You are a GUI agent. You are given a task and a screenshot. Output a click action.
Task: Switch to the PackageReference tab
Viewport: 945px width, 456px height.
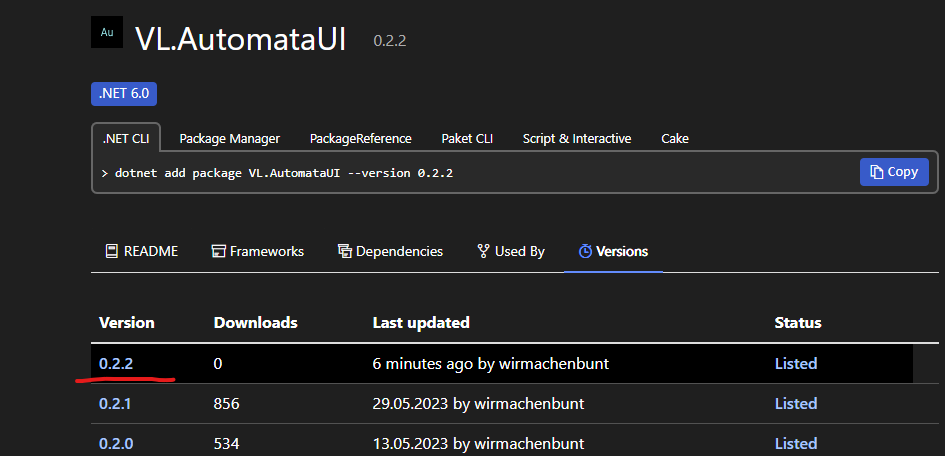[x=360, y=139]
